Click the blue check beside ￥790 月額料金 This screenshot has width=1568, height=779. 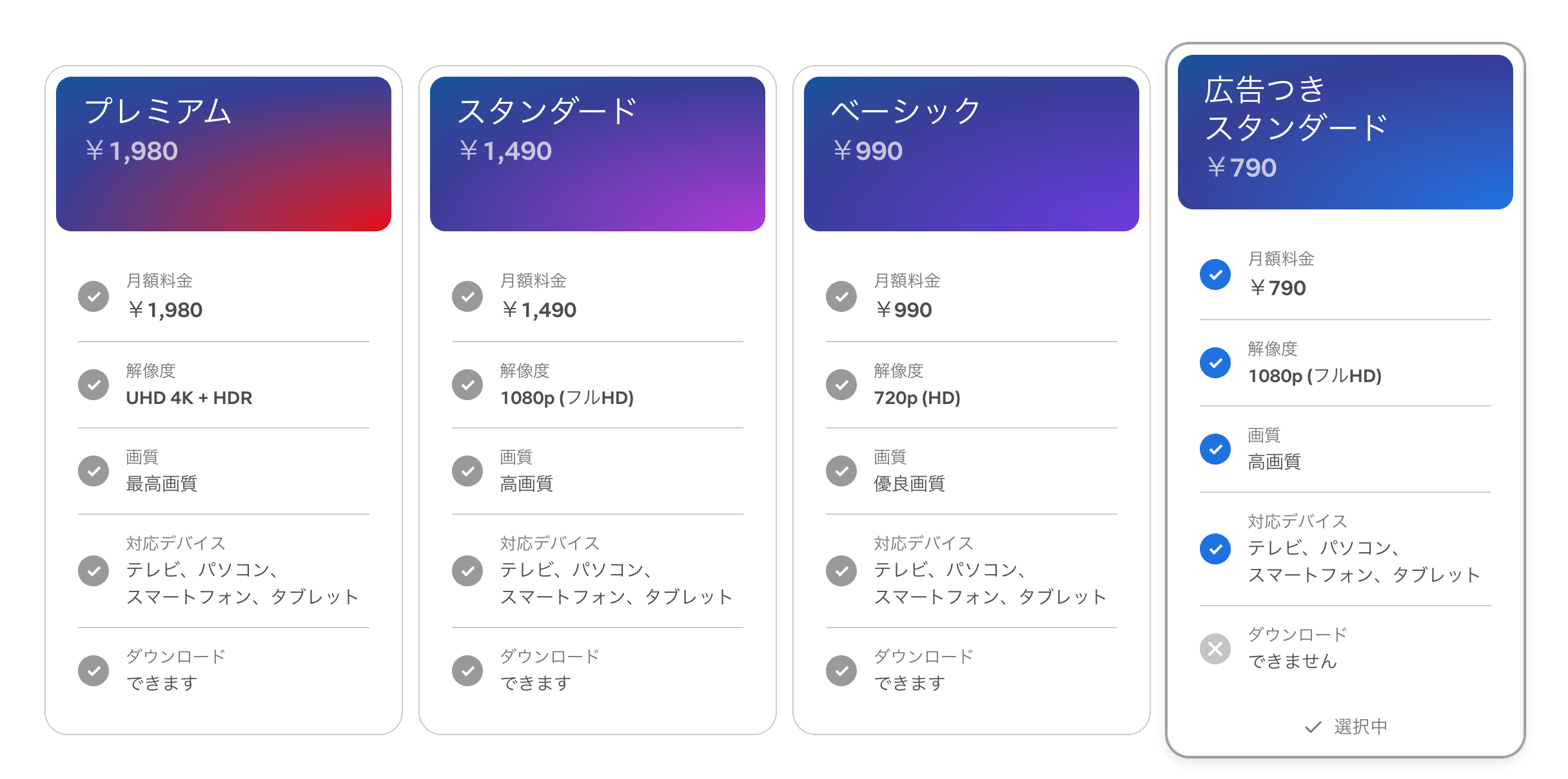coord(1215,274)
